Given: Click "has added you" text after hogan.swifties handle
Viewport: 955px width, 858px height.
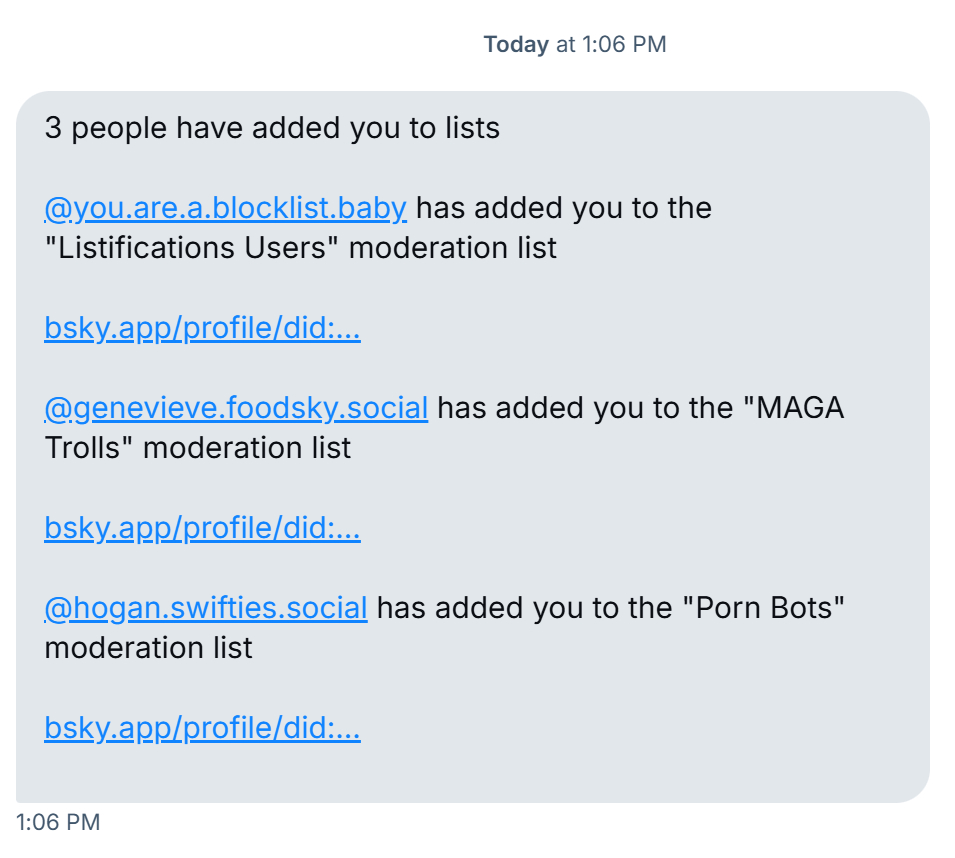Looking at the screenshot, I should point(470,607).
